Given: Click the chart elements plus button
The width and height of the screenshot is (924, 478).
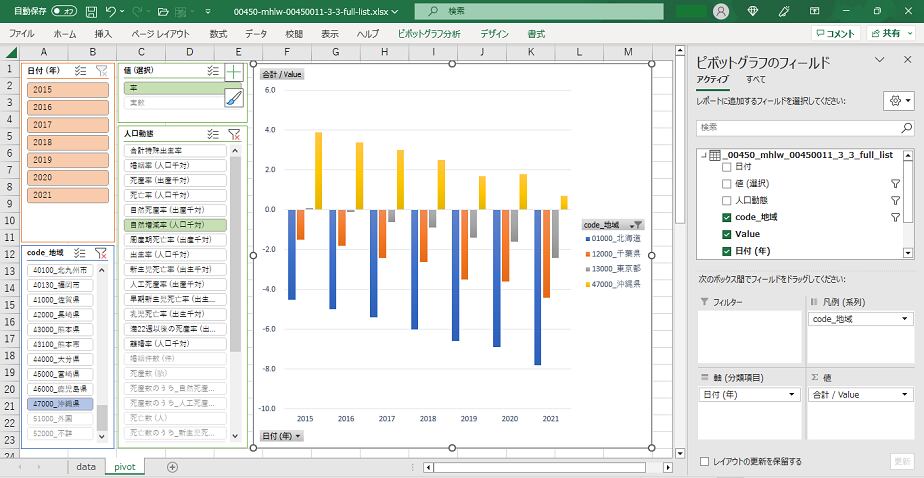Looking at the screenshot, I should [234, 72].
